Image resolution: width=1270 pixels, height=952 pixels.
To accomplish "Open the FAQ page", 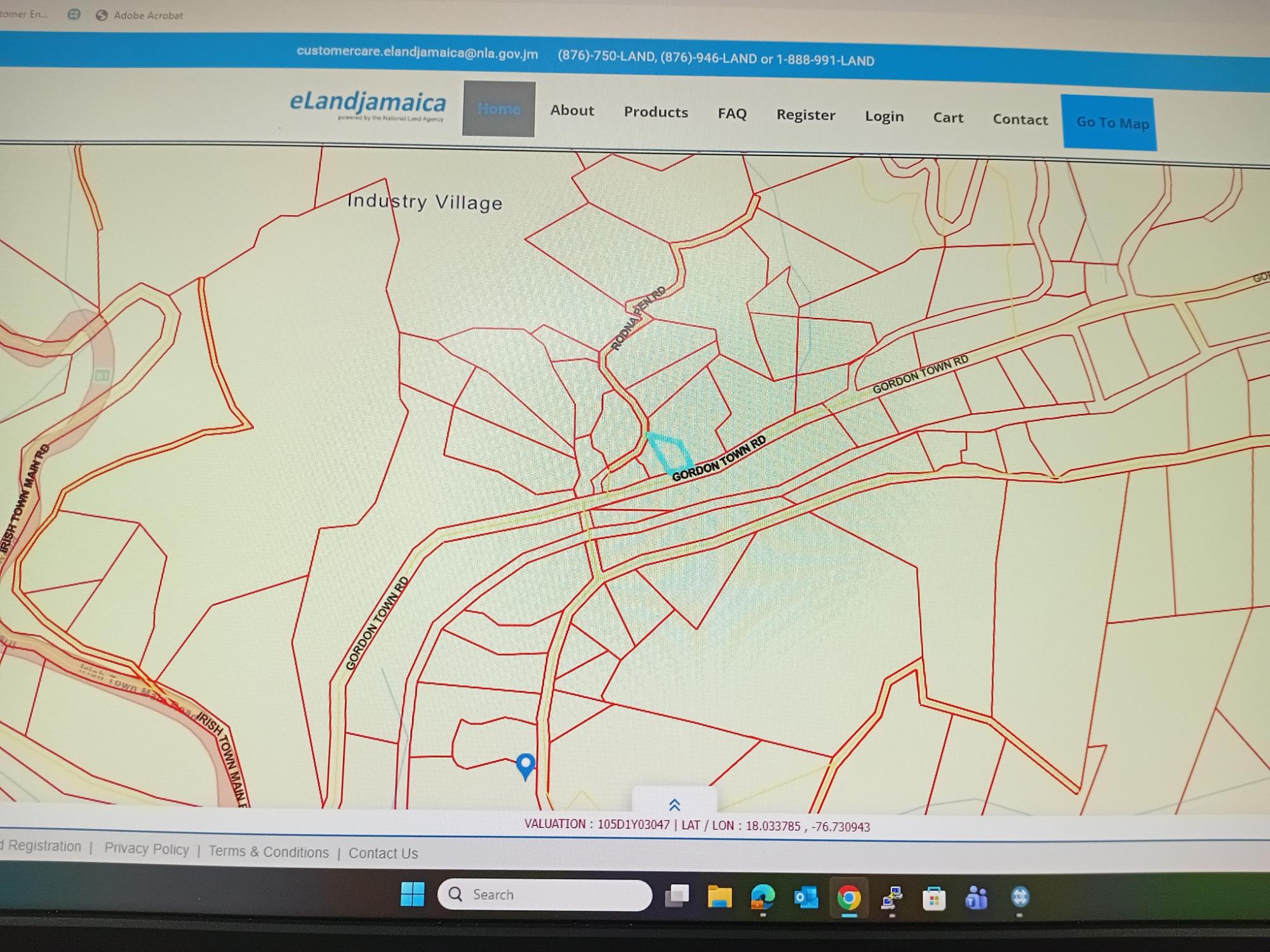I will click(x=732, y=114).
